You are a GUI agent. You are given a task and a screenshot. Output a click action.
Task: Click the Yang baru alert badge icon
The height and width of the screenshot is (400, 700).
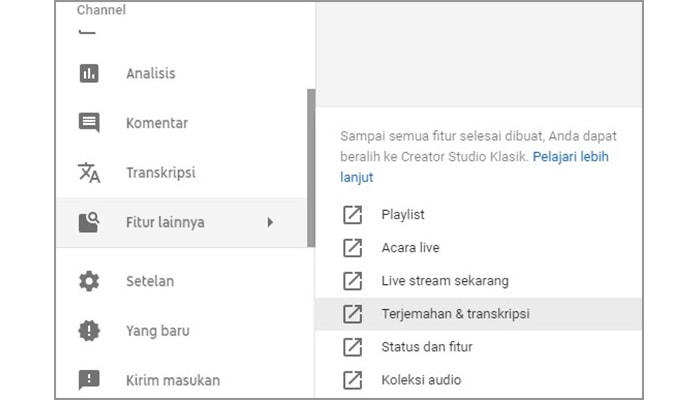[x=89, y=330]
